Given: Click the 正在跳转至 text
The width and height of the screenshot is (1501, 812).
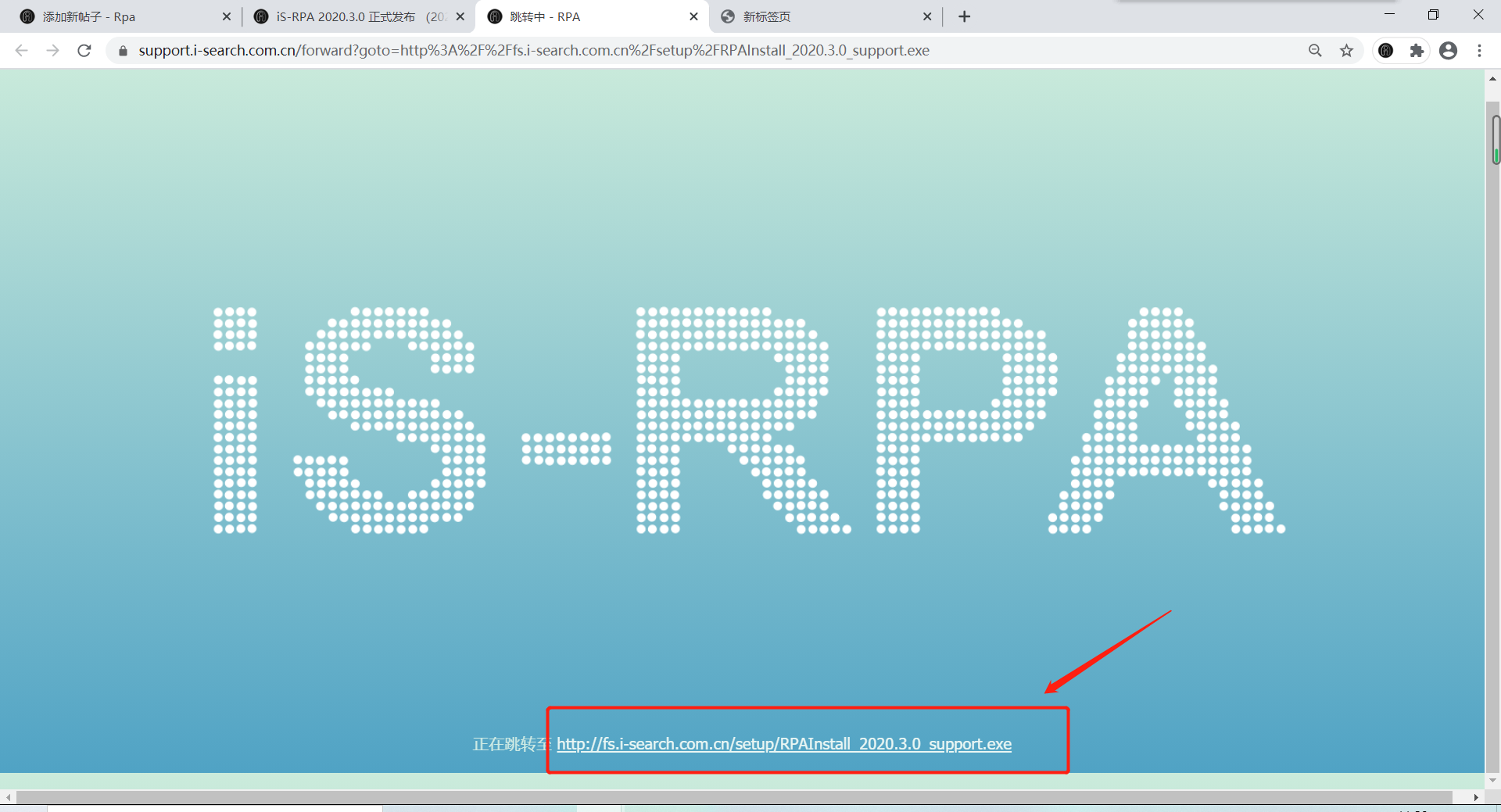Looking at the screenshot, I should click(511, 744).
